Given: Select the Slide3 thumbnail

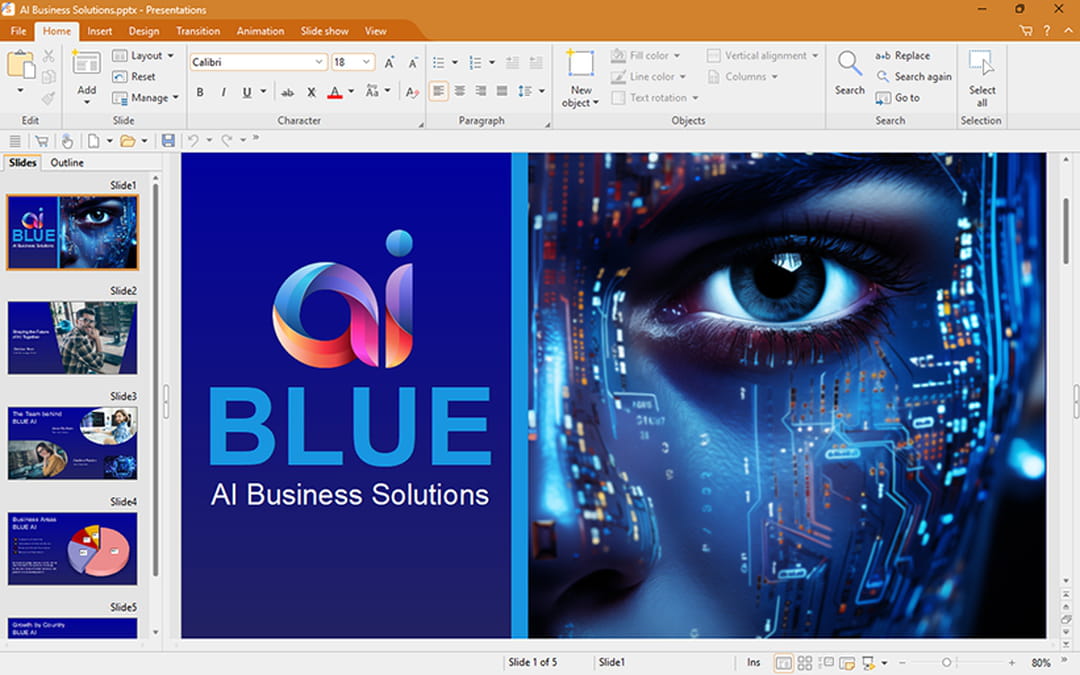Looking at the screenshot, I should pos(72,443).
